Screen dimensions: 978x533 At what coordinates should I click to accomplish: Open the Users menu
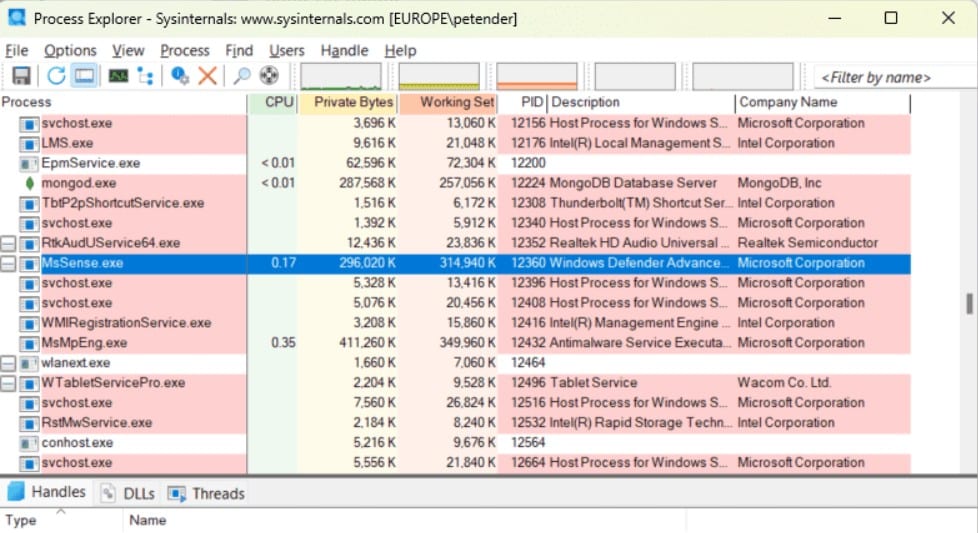point(286,50)
